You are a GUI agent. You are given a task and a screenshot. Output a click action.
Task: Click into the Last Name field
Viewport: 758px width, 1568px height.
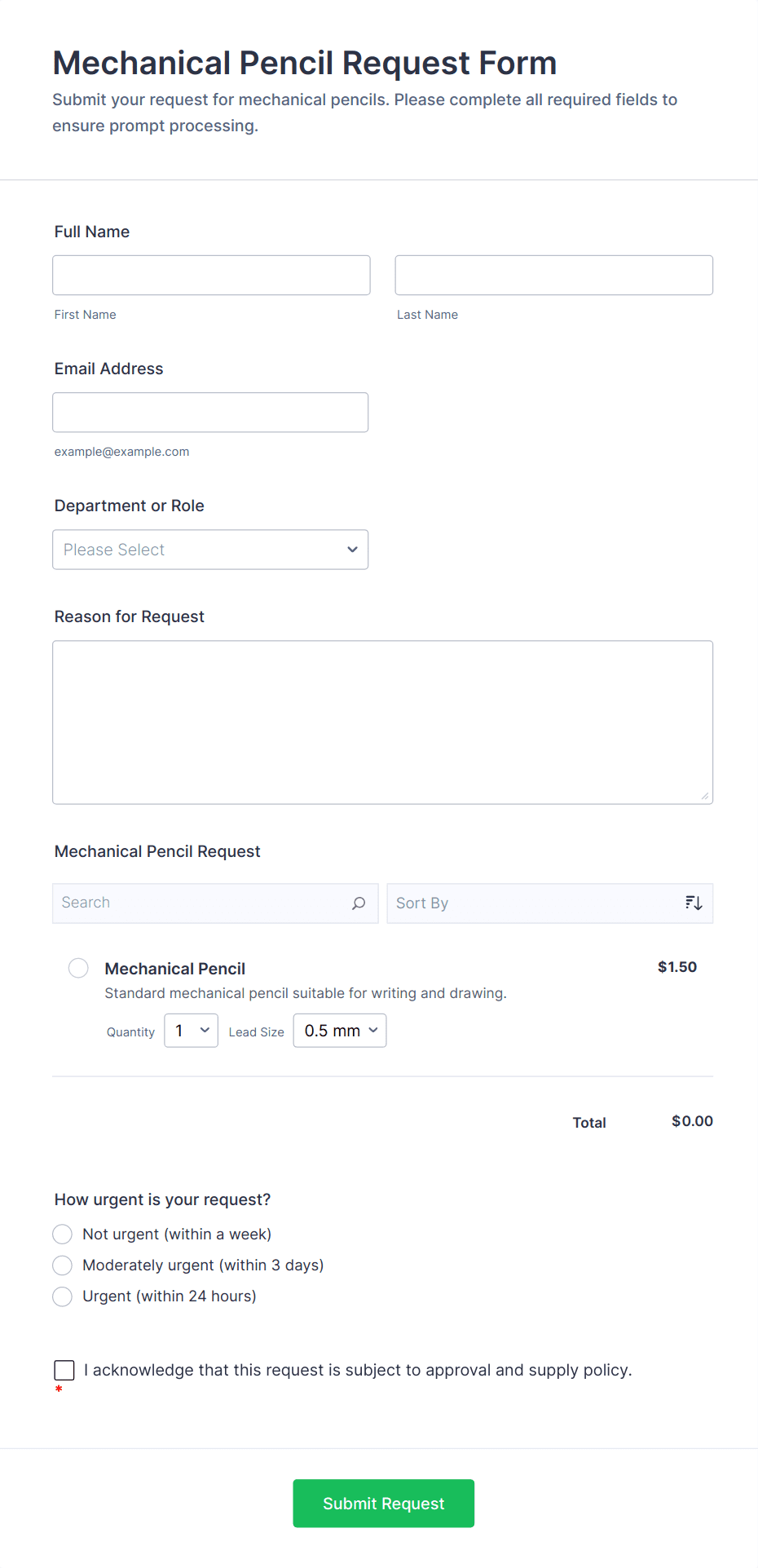pyautogui.click(x=553, y=275)
